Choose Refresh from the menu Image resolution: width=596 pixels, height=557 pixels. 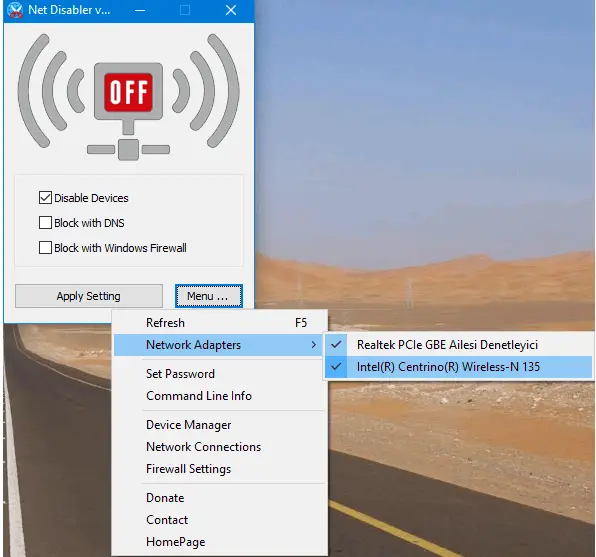click(220, 323)
